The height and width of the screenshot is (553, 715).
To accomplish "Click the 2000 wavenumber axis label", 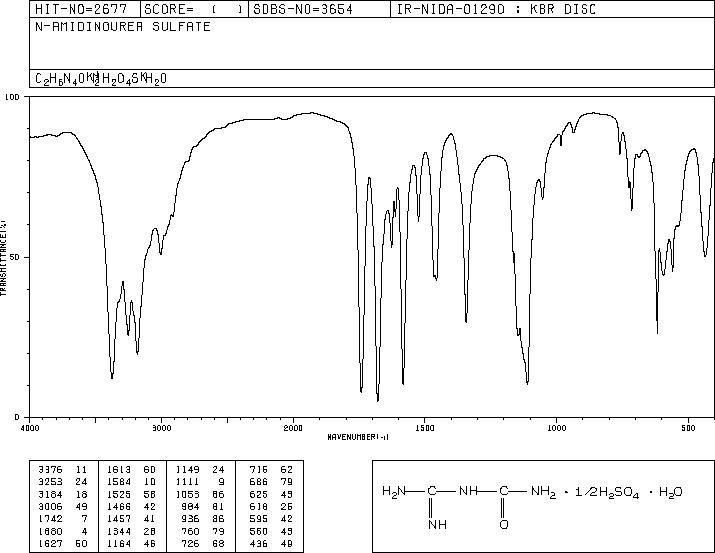I will tap(293, 428).
